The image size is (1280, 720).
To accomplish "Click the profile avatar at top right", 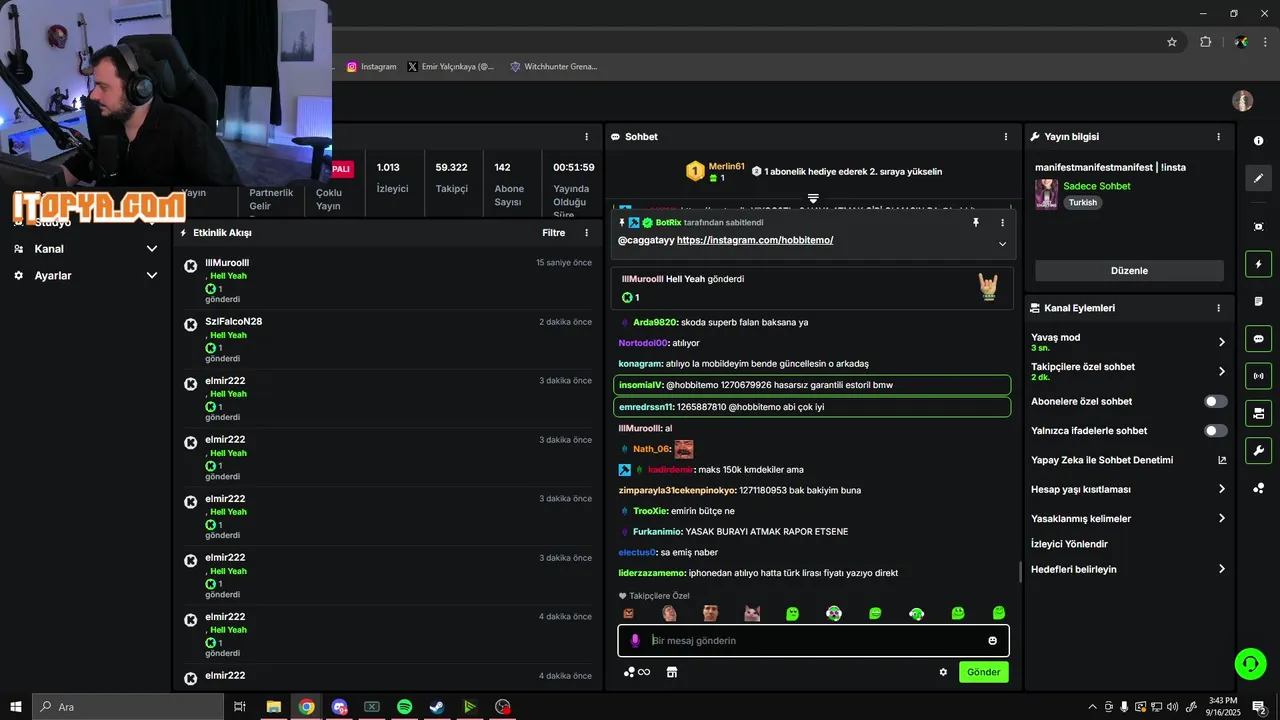I will [x=1243, y=101].
